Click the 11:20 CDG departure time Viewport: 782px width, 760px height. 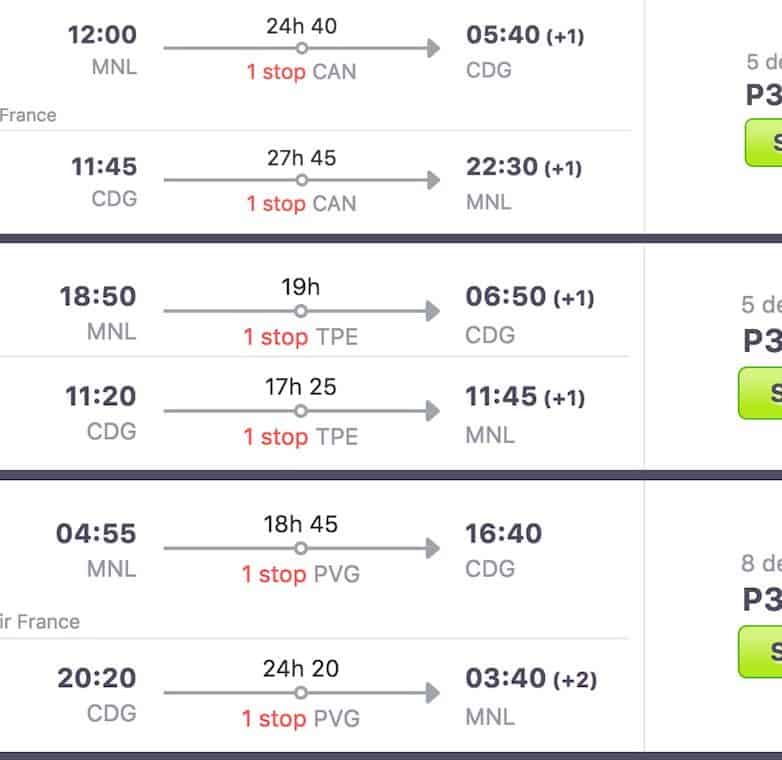pyautogui.click(x=101, y=397)
